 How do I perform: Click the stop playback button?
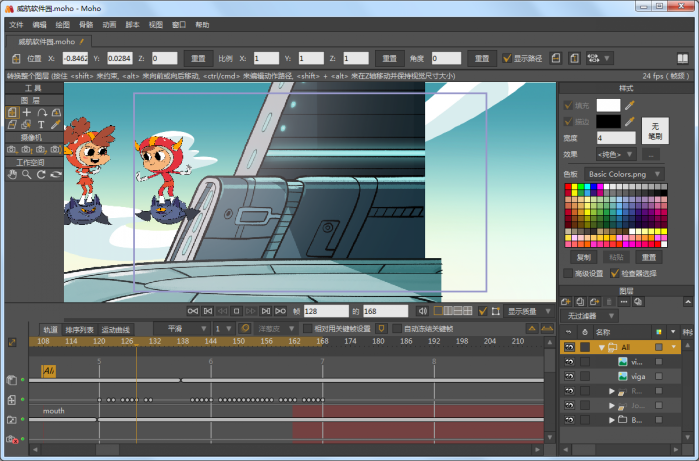point(237,311)
